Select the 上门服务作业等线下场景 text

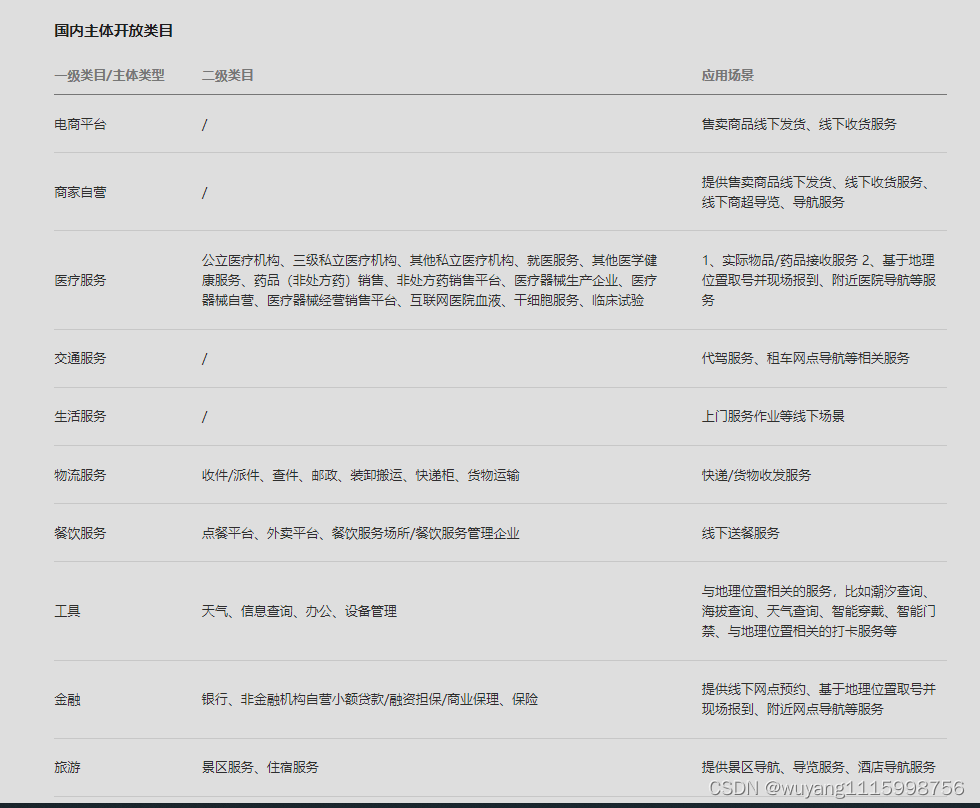773,416
